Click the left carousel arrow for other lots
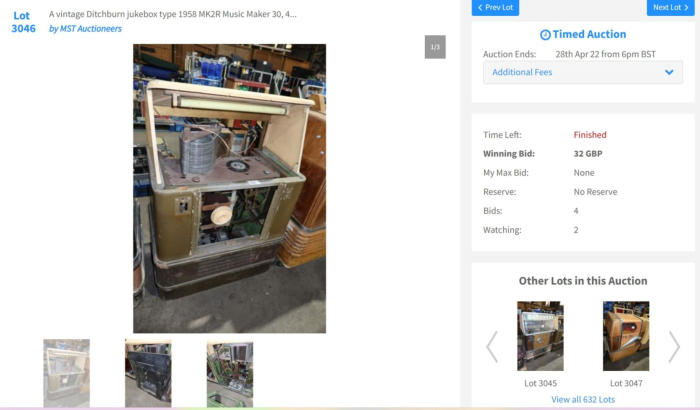This screenshot has width=700, height=410. pyautogui.click(x=492, y=347)
